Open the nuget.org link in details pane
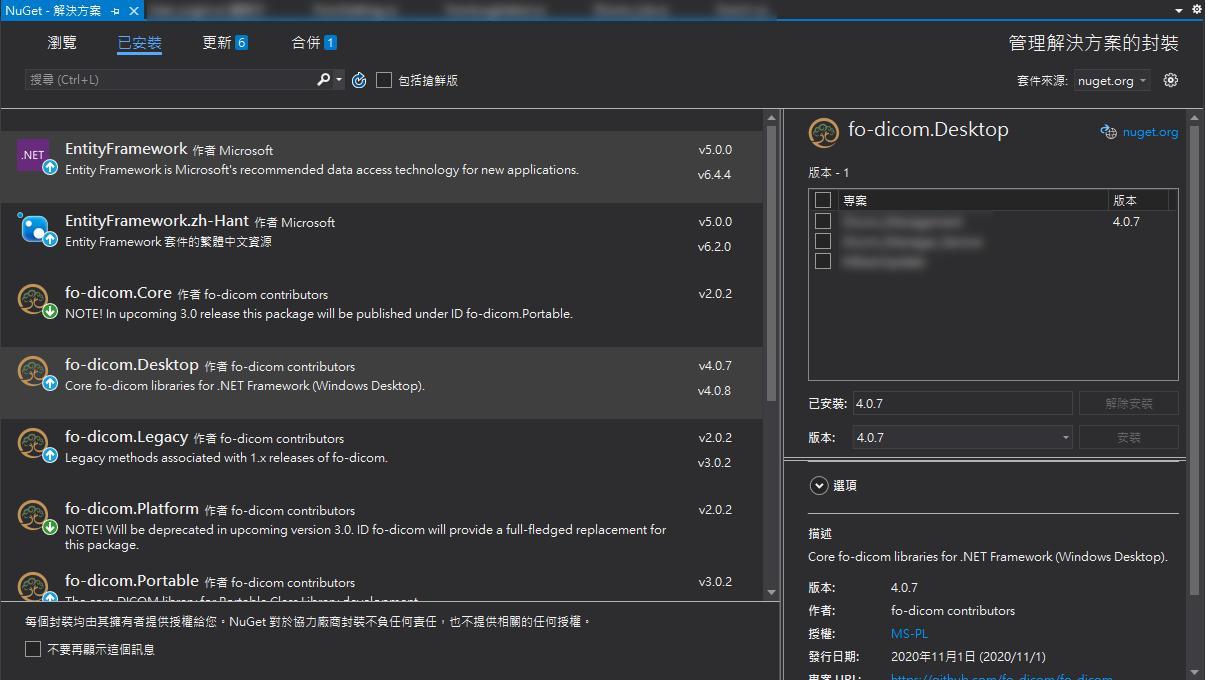The height and width of the screenshot is (680, 1205). tap(1150, 132)
